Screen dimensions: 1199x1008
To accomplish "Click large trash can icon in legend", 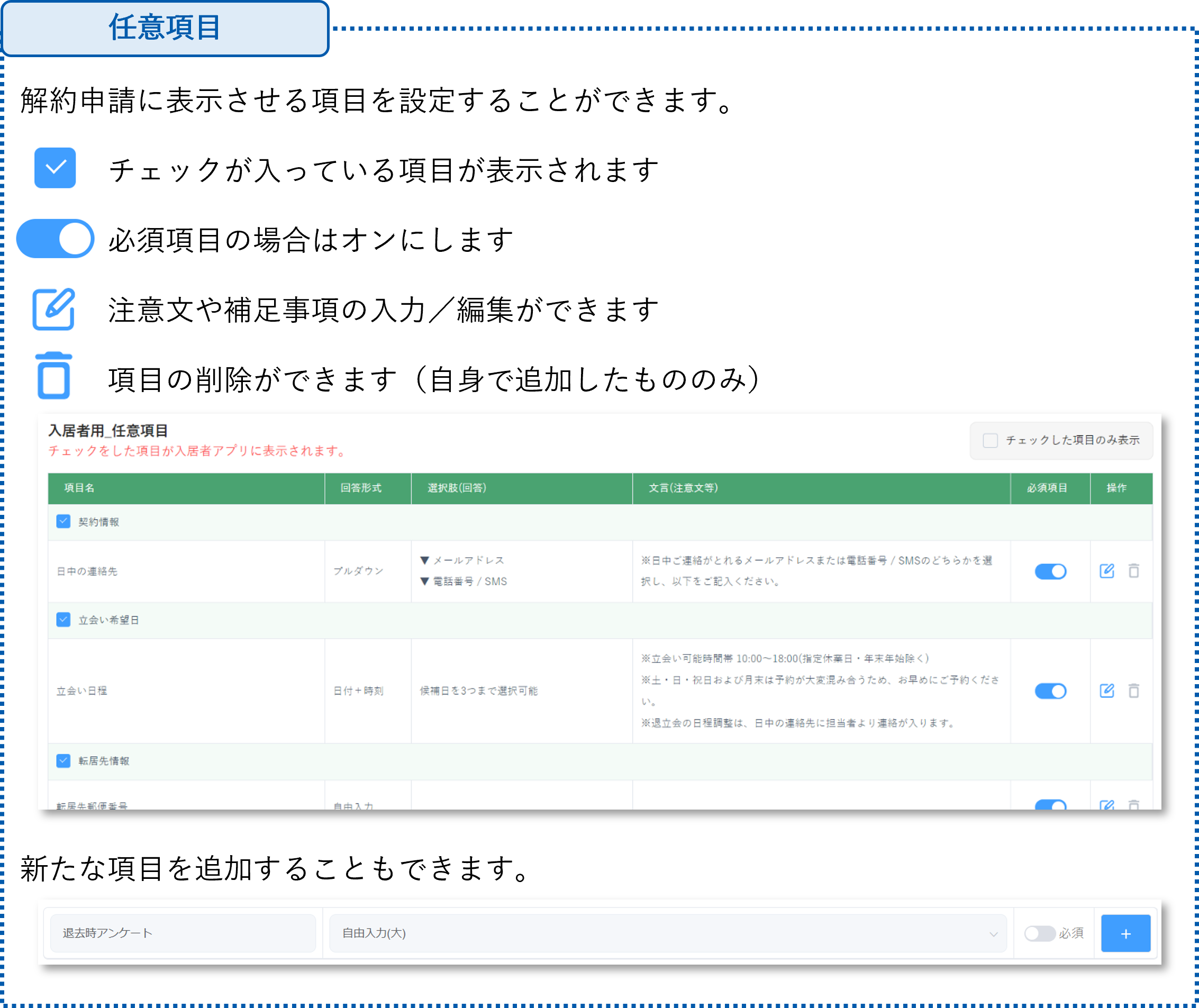I will point(53,374).
